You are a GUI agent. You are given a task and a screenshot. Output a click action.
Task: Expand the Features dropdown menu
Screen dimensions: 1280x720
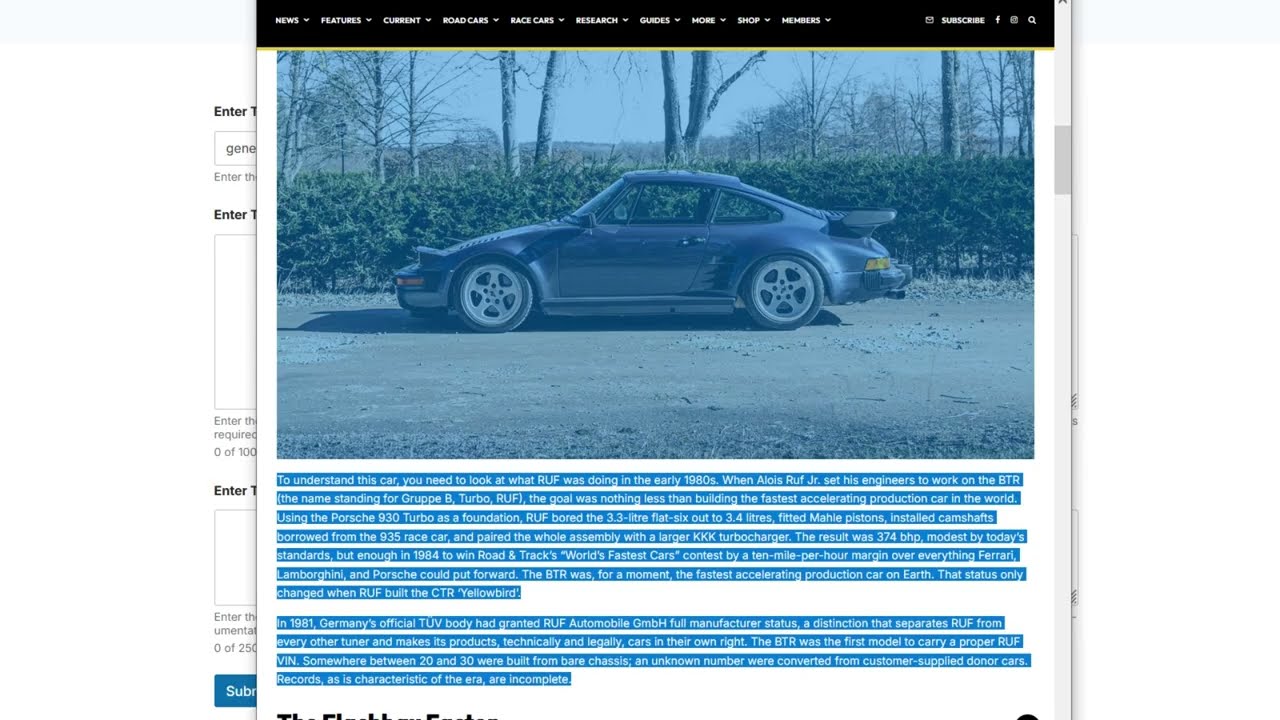(x=346, y=20)
